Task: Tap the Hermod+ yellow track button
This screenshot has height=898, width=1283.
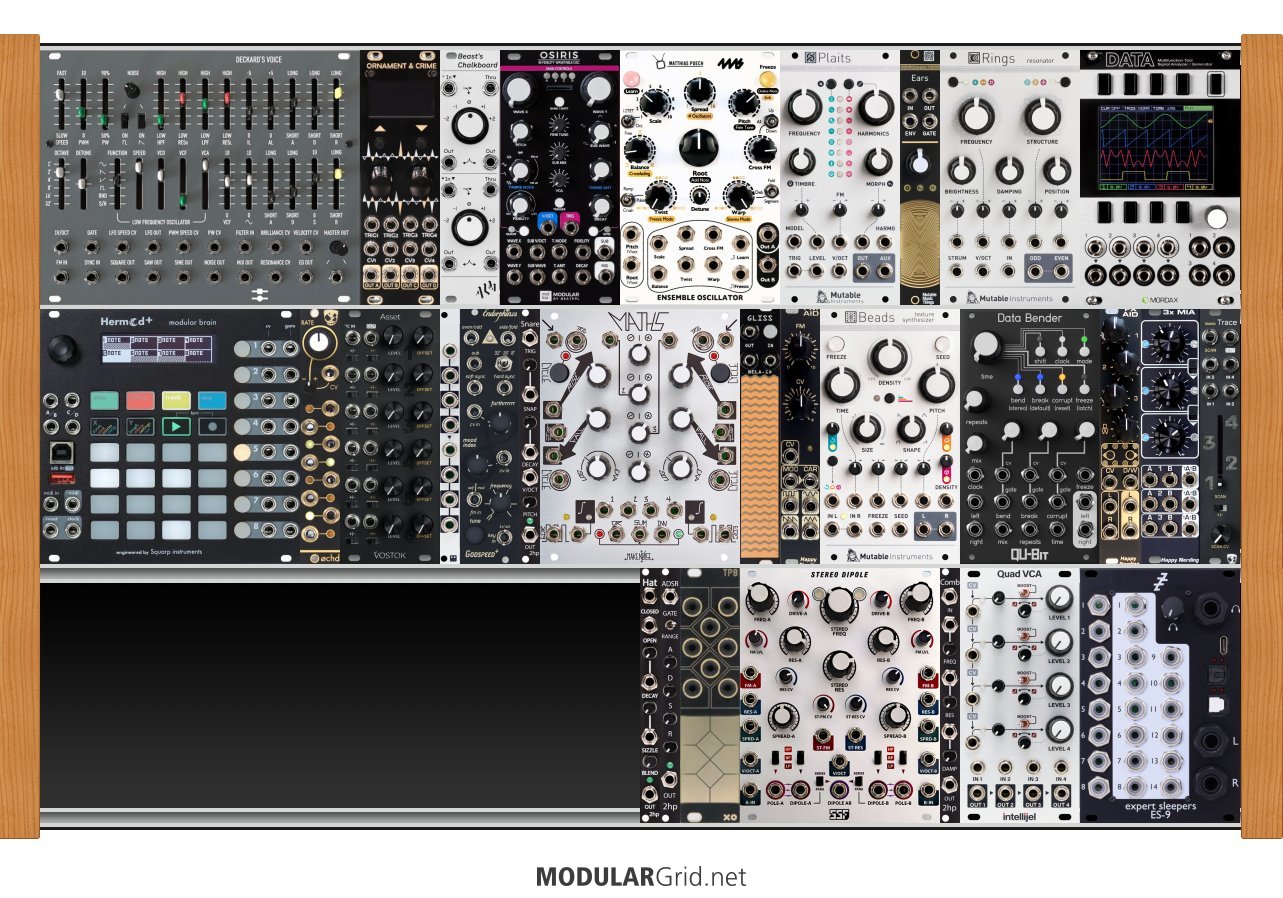Action: point(177,399)
